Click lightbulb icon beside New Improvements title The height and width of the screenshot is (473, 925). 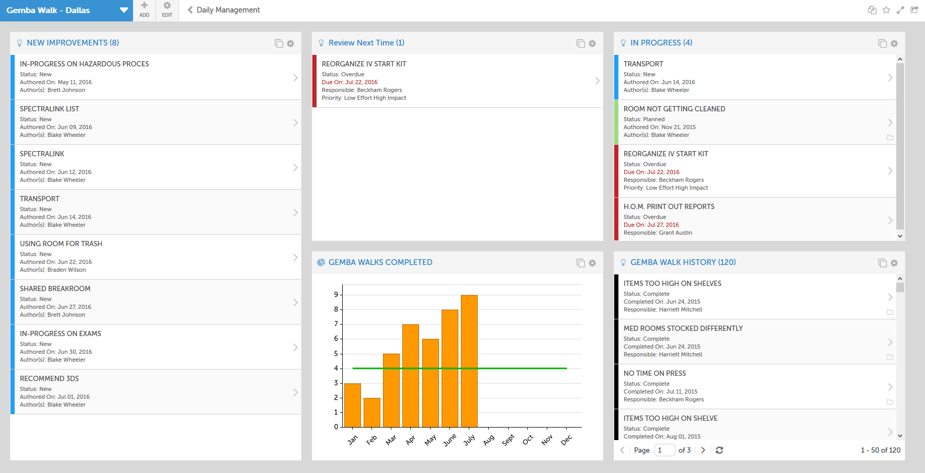[19, 43]
